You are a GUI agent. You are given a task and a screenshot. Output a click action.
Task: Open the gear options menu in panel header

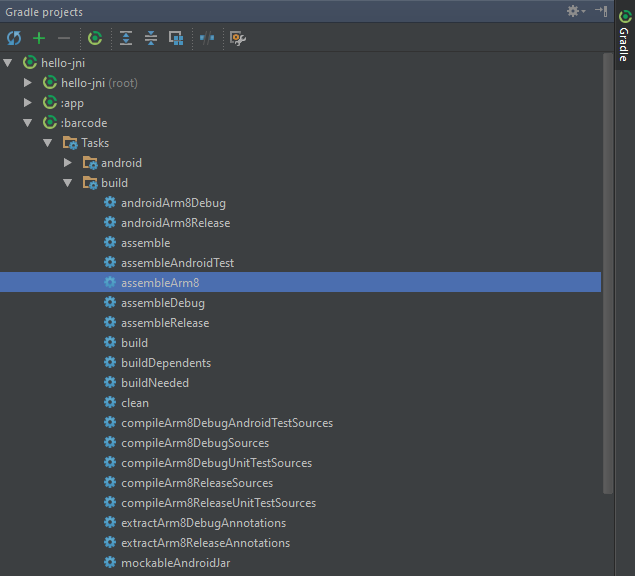[x=574, y=11]
